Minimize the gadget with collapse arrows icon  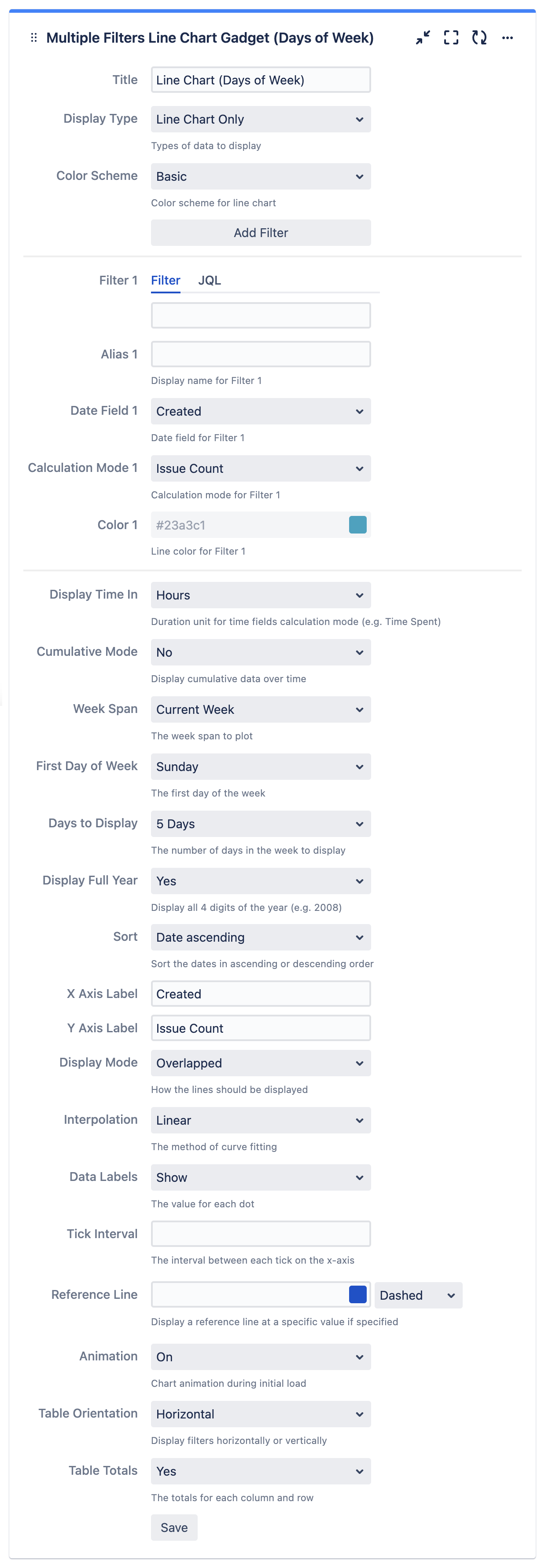pyautogui.click(x=423, y=38)
